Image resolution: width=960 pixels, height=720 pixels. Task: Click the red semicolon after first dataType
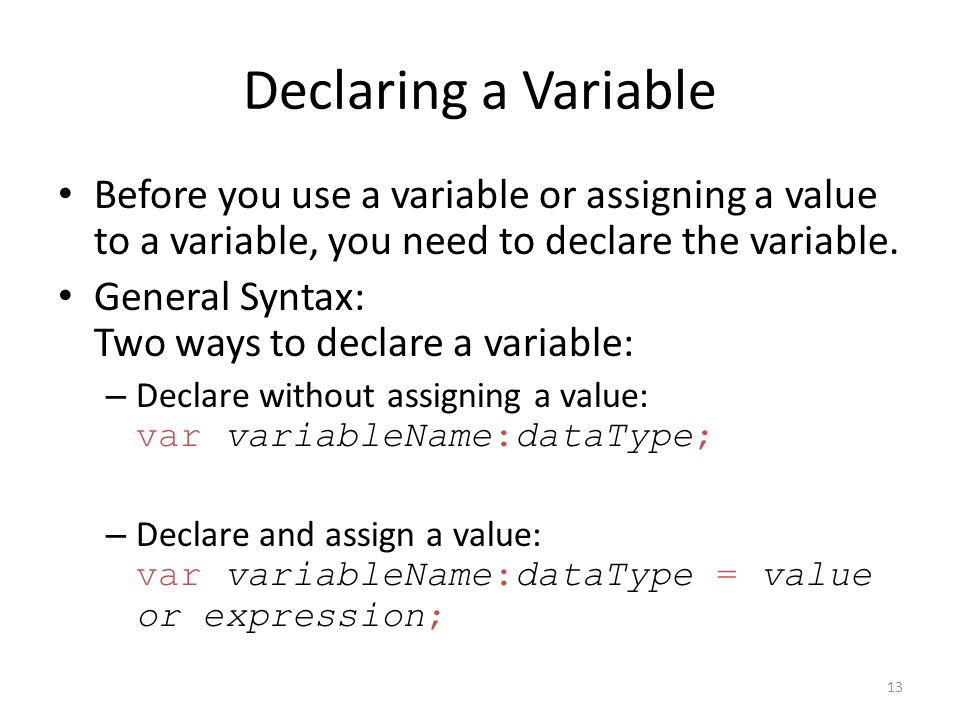click(703, 440)
